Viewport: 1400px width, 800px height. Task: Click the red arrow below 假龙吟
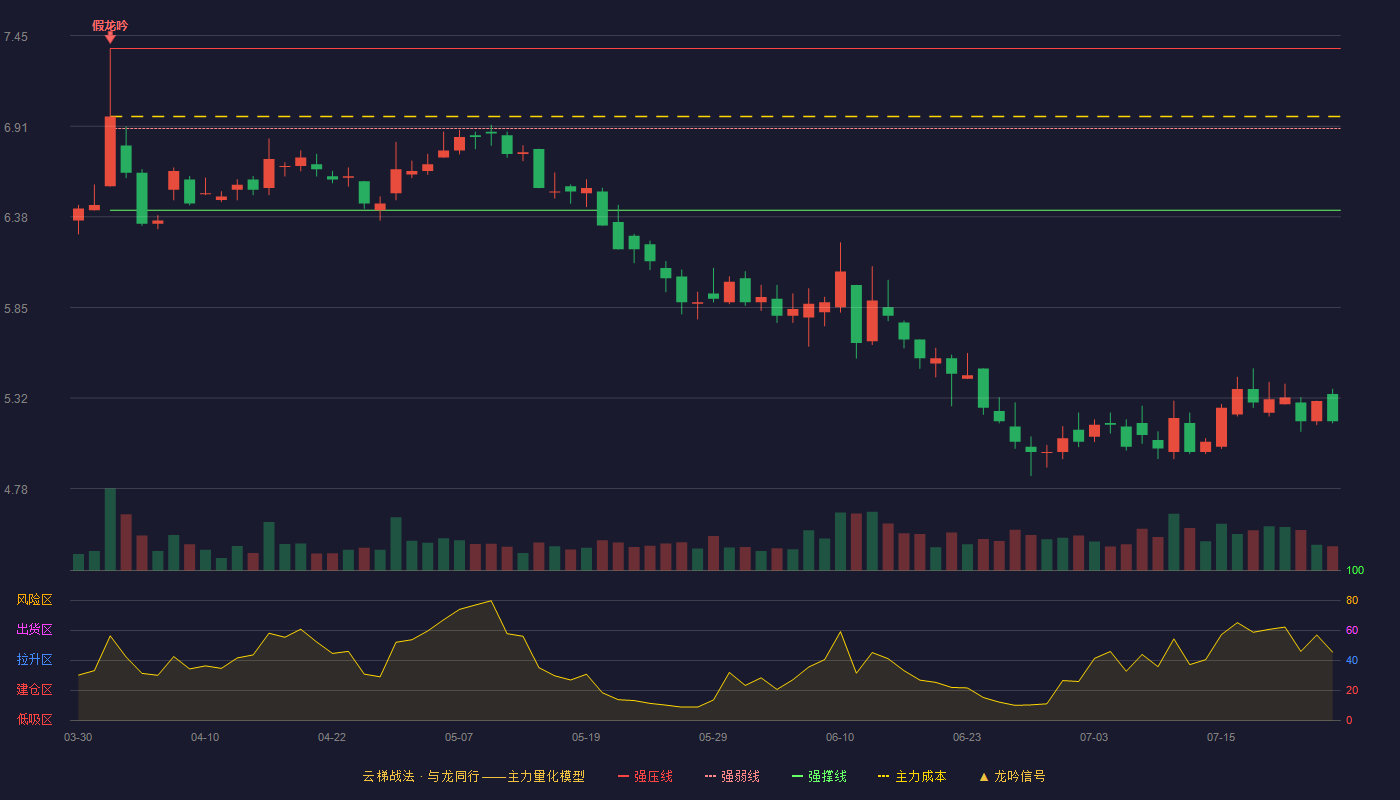[x=110, y=38]
